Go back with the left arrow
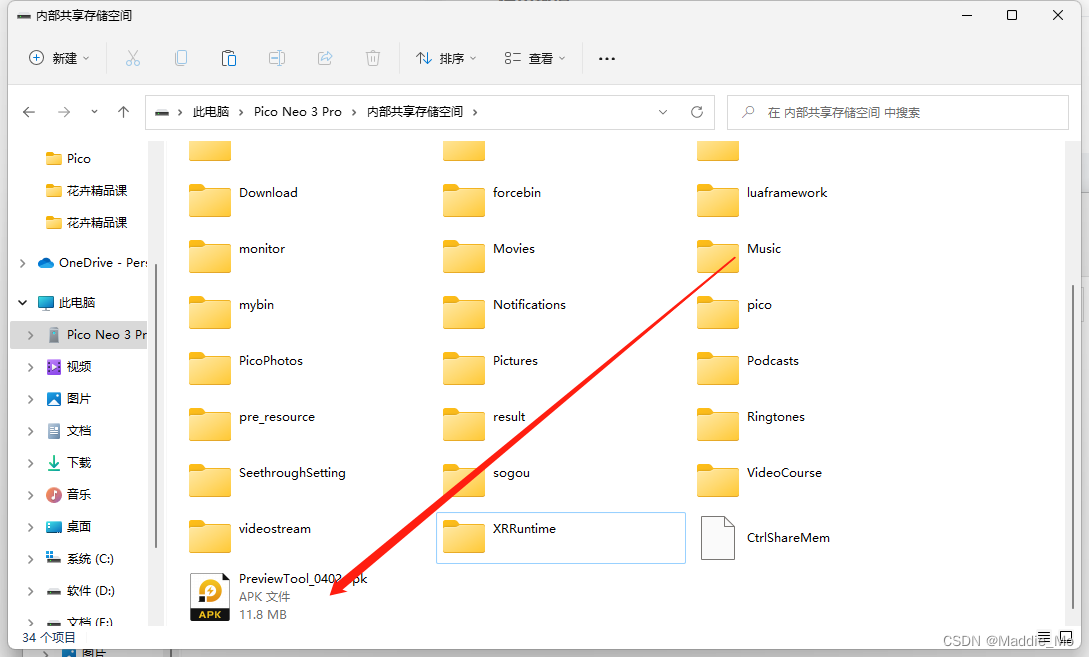Image resolution: width=1089 pixels, height=657 pixels. point(29,112)
